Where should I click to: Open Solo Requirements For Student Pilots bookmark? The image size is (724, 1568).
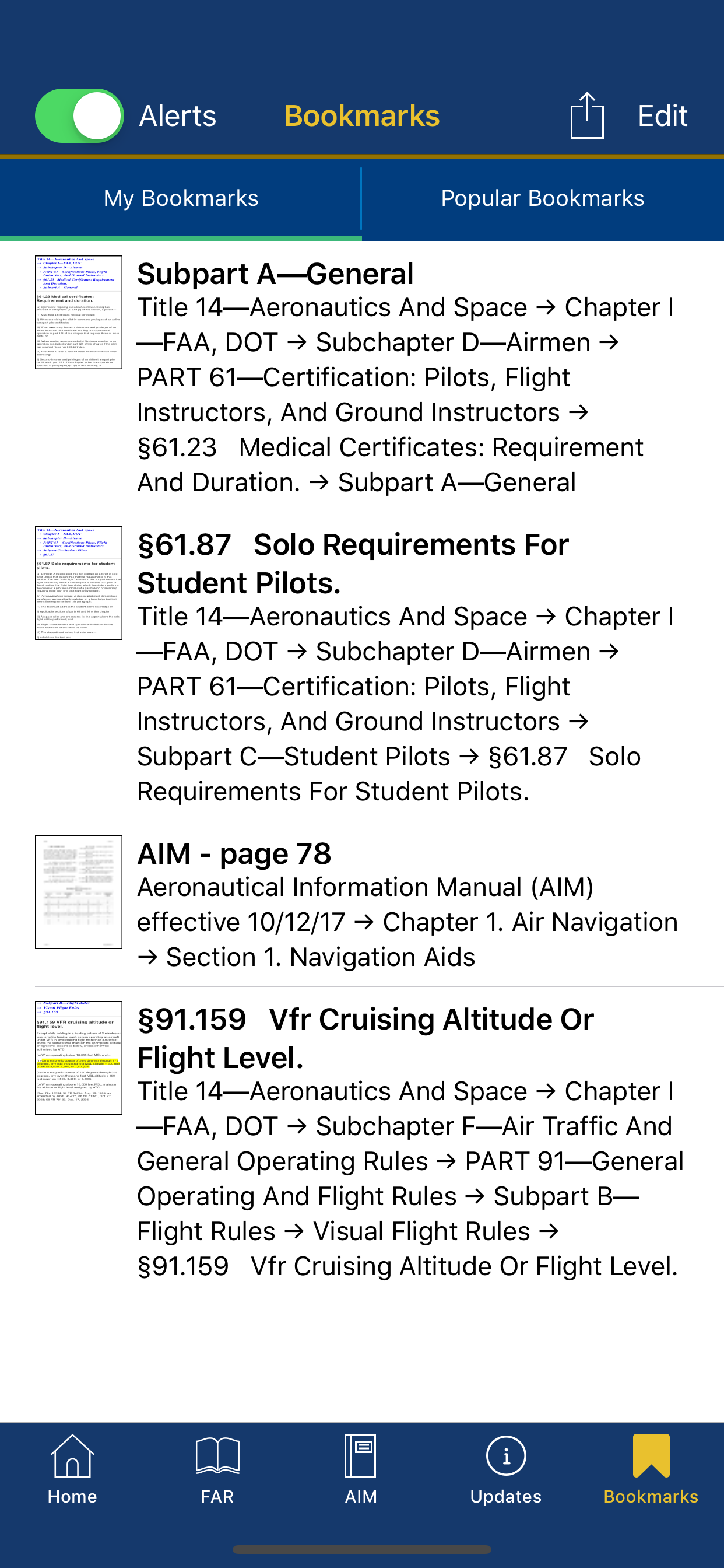pos(353,563)
